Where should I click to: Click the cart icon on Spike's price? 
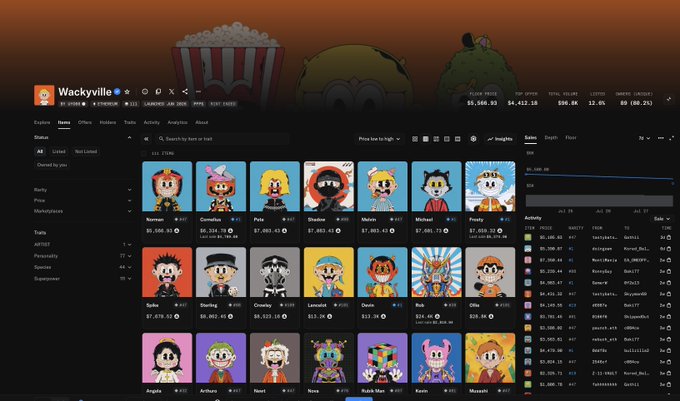click(177, 316)
